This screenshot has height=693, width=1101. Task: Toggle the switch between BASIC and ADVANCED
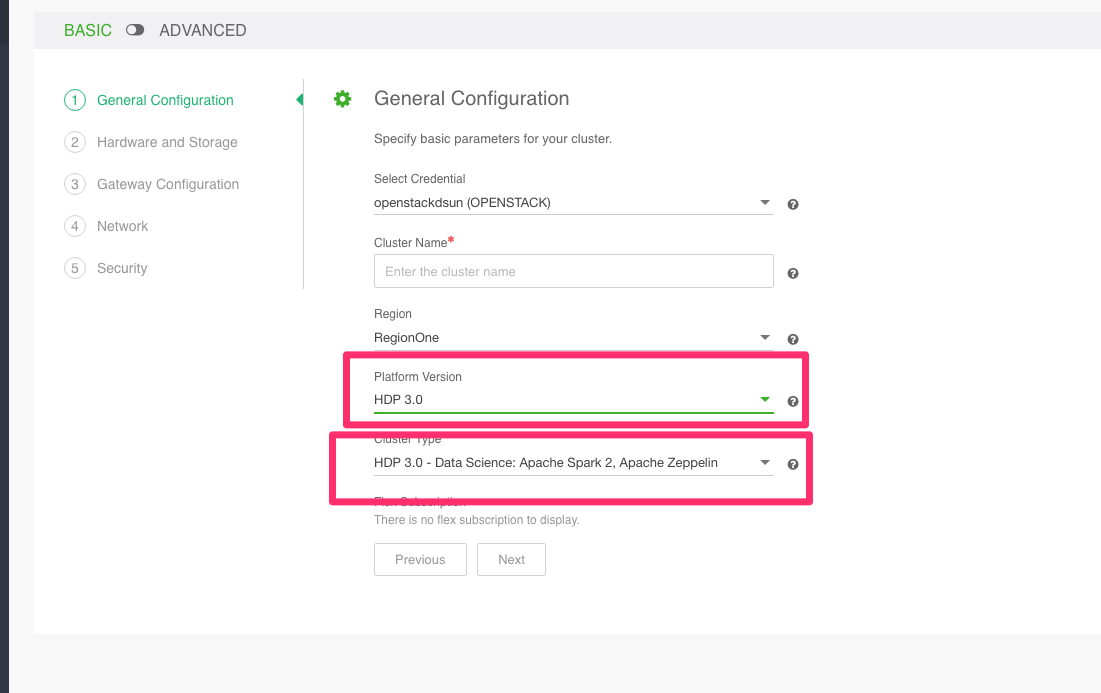click(135, 30)
